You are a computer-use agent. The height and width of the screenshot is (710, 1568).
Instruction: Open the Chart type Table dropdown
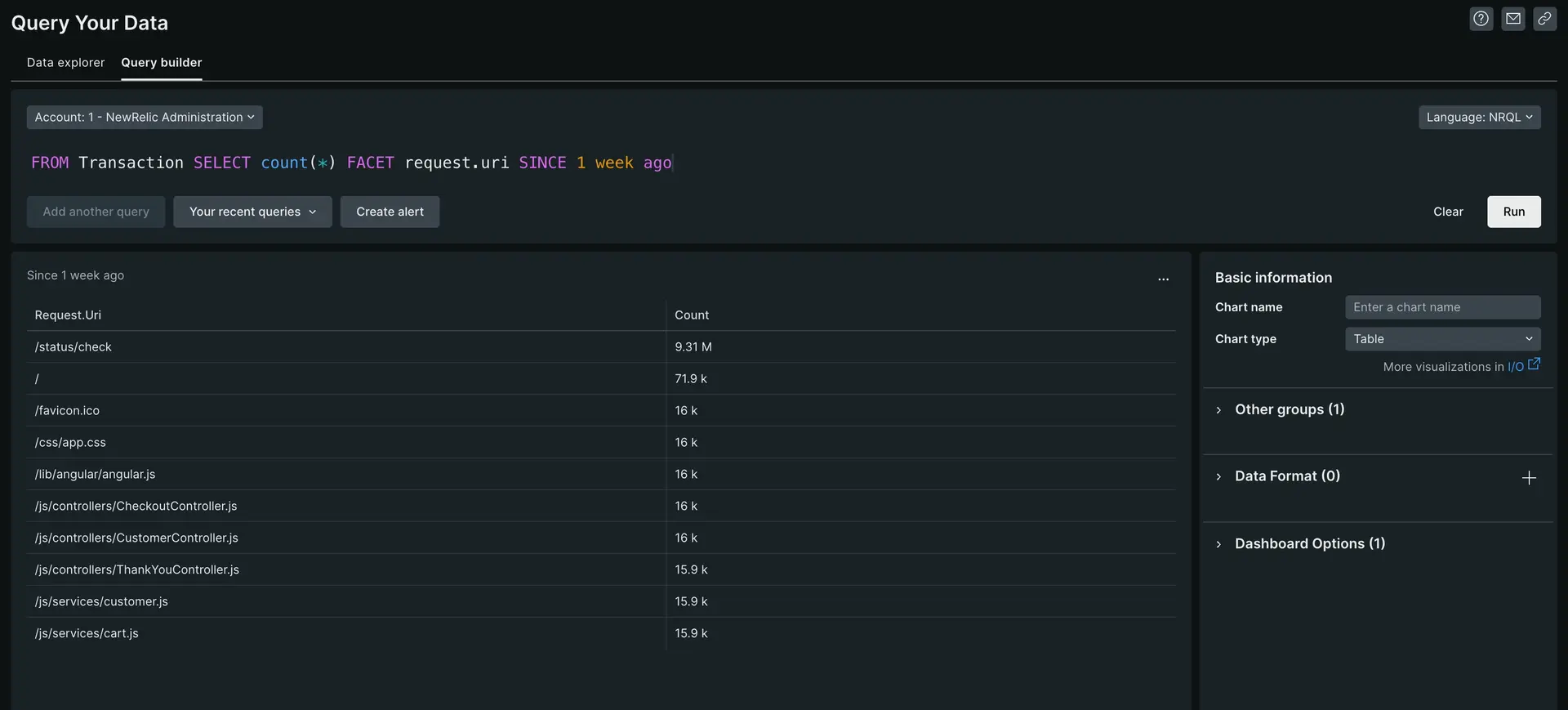pyautogui.click(x=1442, y=339)
